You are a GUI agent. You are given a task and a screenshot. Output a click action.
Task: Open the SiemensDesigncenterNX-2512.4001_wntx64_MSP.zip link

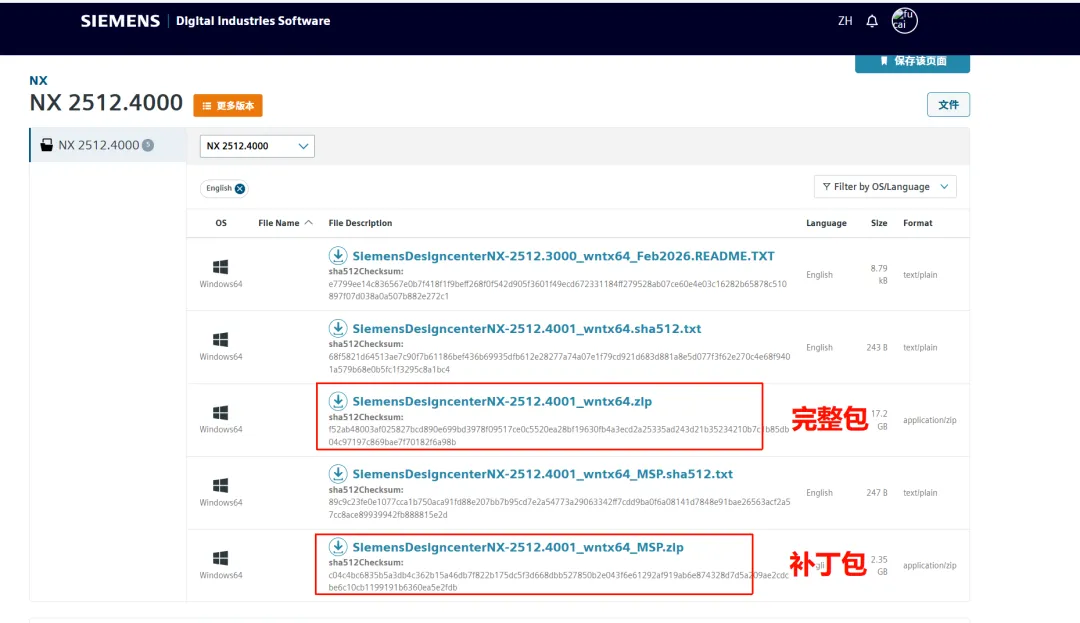518,547
